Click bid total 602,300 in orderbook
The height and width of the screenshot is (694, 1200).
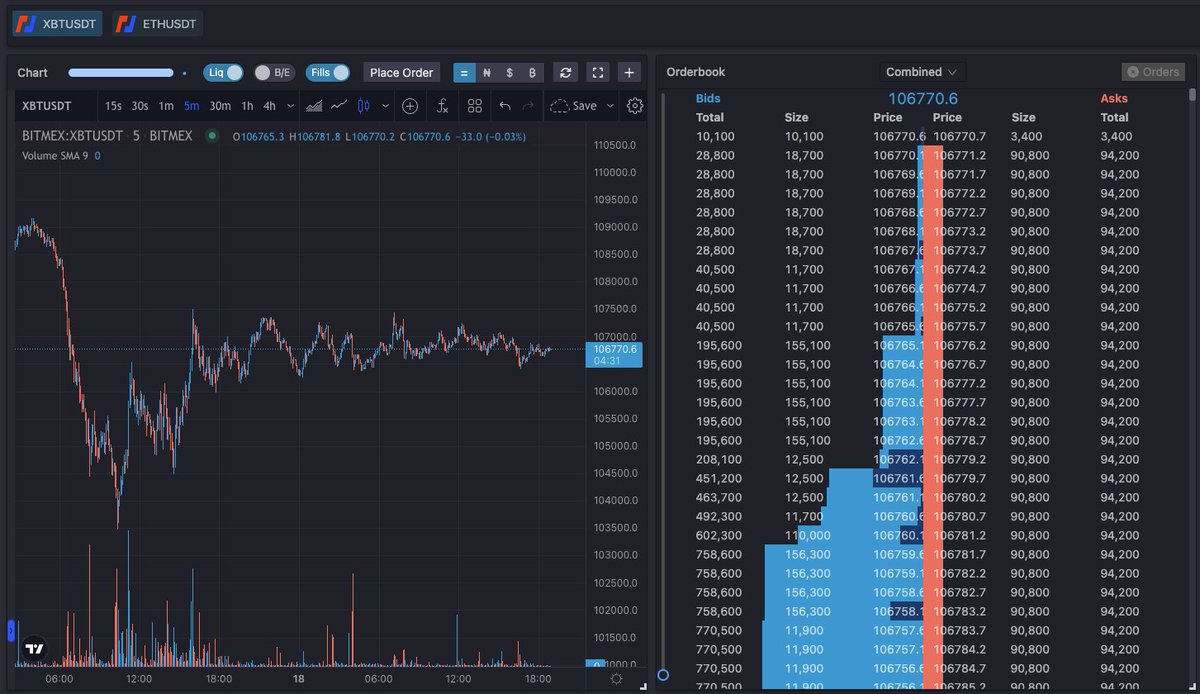pyautogui.click(x=719, y=535)
